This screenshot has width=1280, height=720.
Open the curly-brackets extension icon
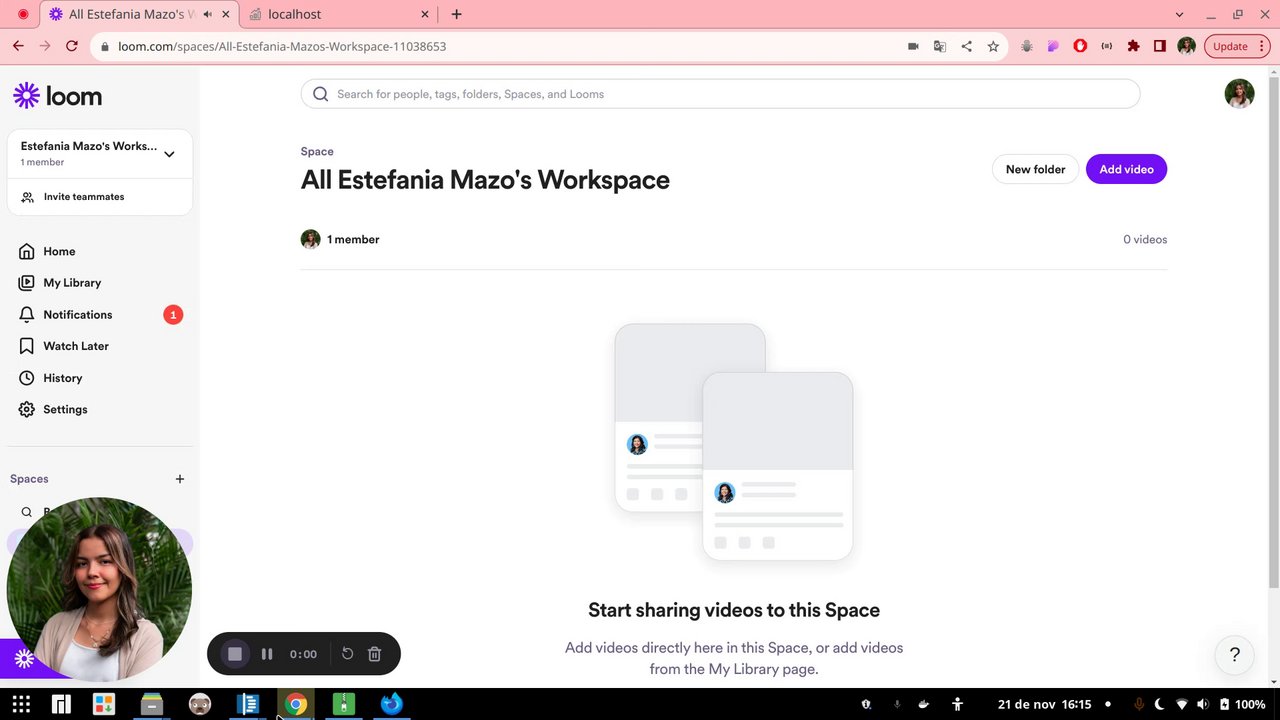click(x=1107, y=46)
